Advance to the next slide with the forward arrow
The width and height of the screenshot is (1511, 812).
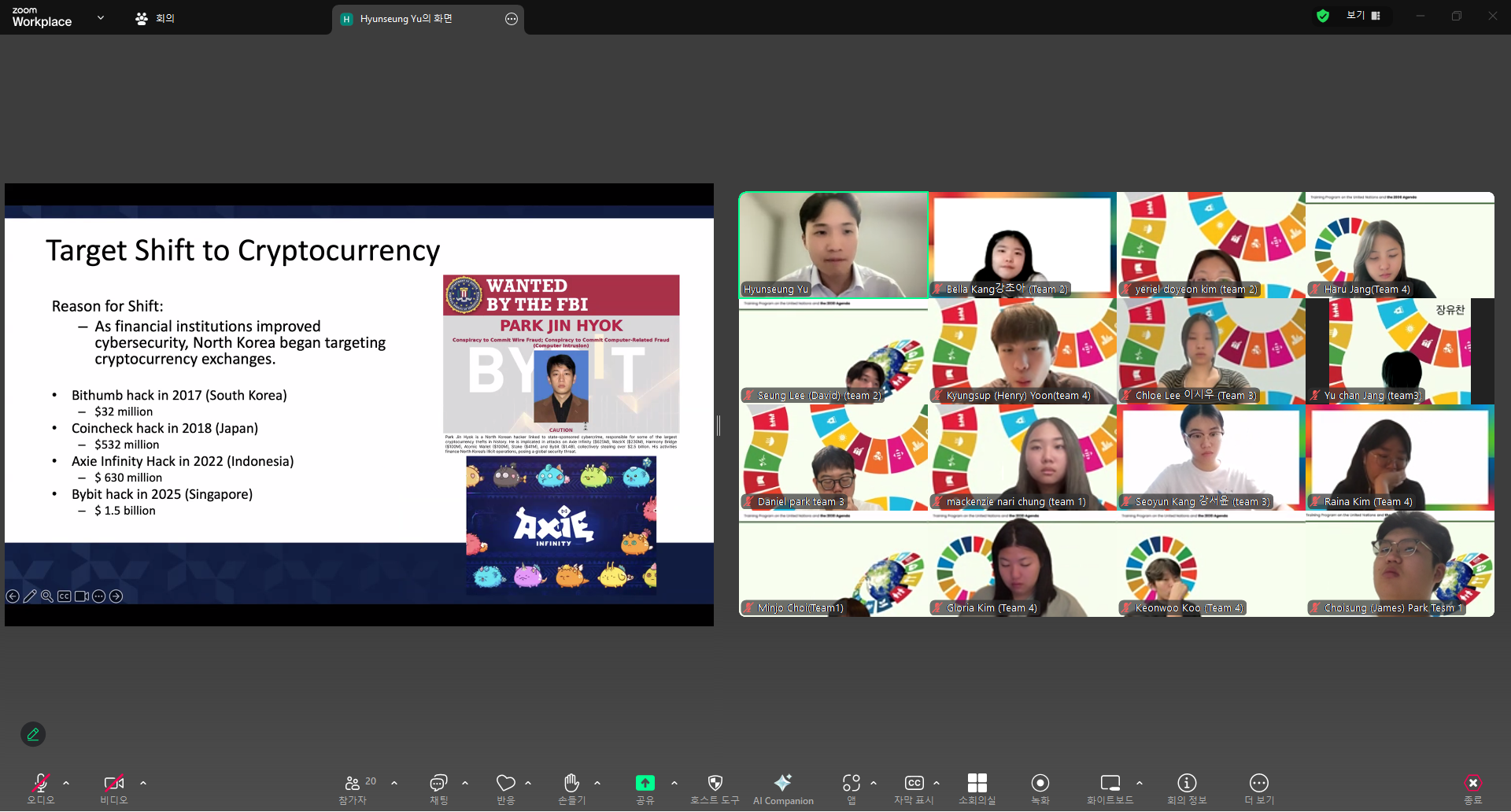[x=116, y=596]
